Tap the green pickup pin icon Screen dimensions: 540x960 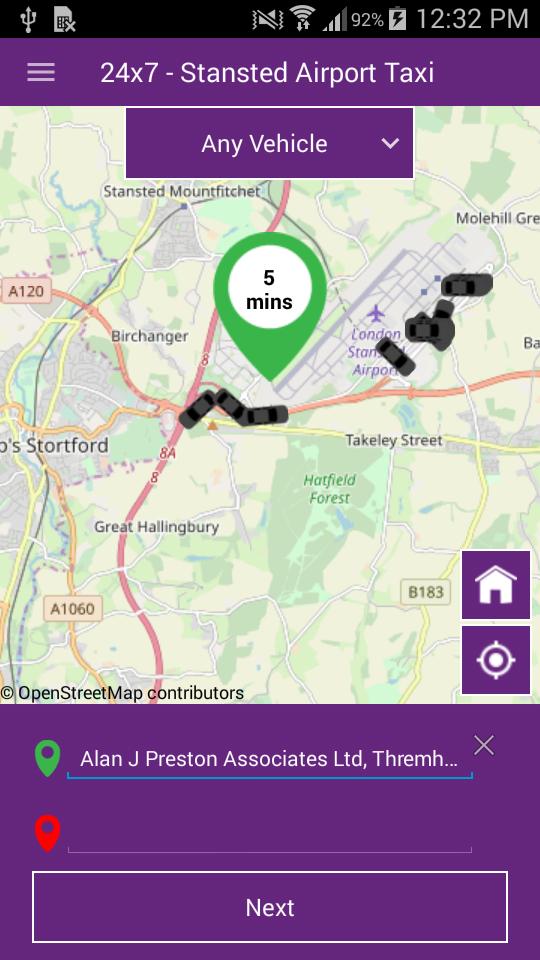click(48, 759)
